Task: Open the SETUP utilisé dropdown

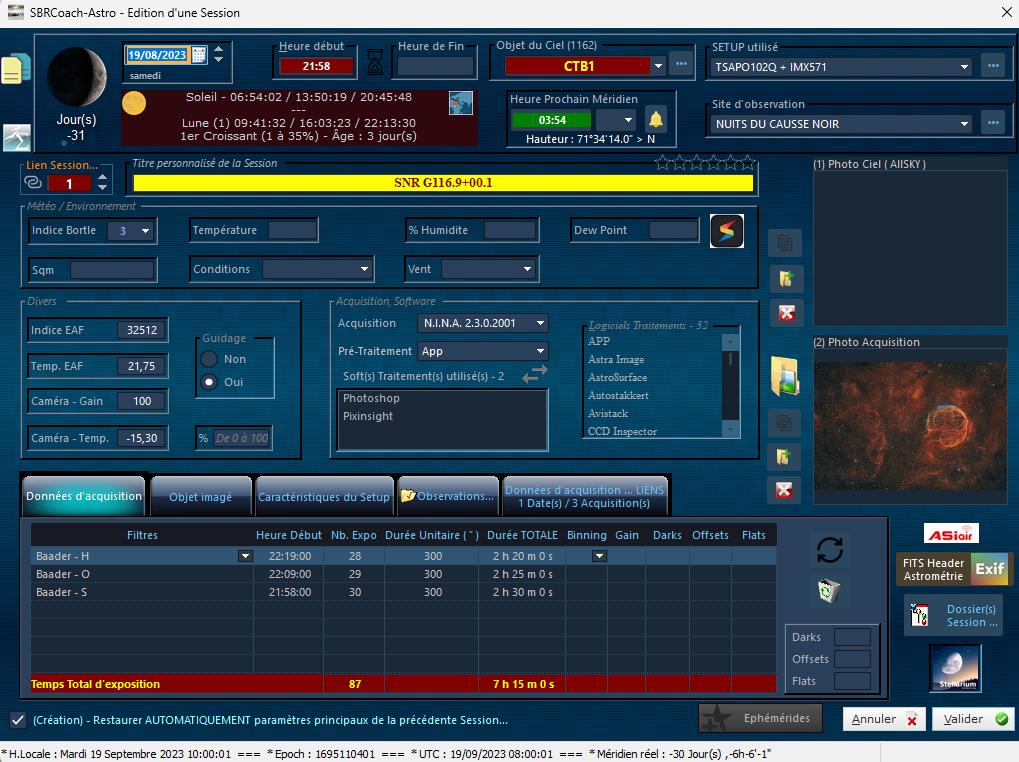Action: coord(964,67)
